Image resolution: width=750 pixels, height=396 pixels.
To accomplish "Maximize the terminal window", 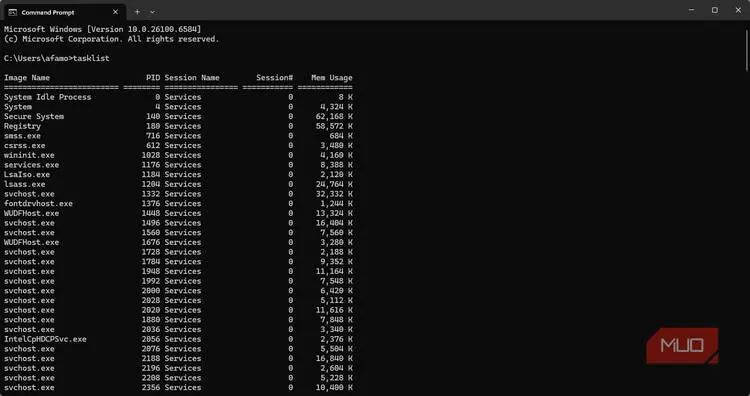I will coord(715,10).
